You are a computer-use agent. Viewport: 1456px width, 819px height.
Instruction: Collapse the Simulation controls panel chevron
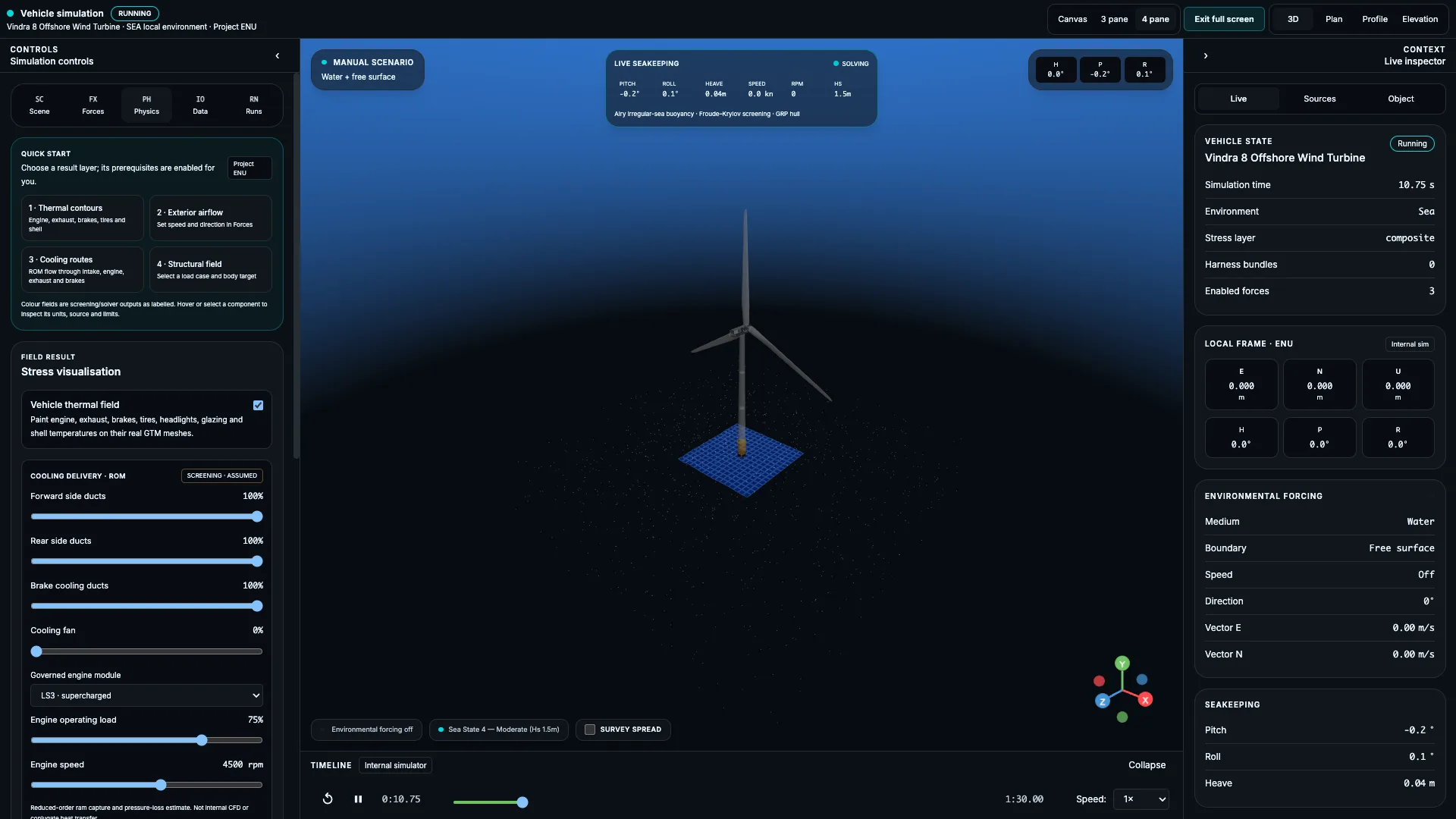[x=278, y=55]
